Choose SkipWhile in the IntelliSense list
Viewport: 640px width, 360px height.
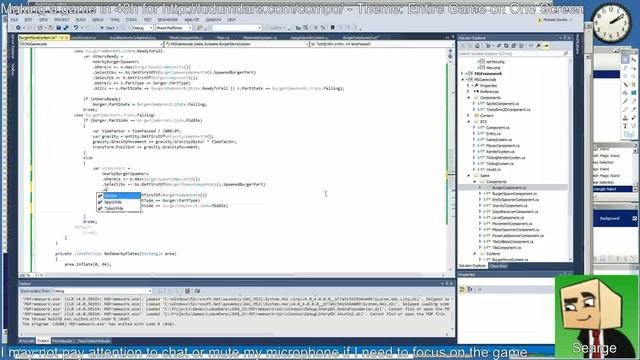click(118, 202)
